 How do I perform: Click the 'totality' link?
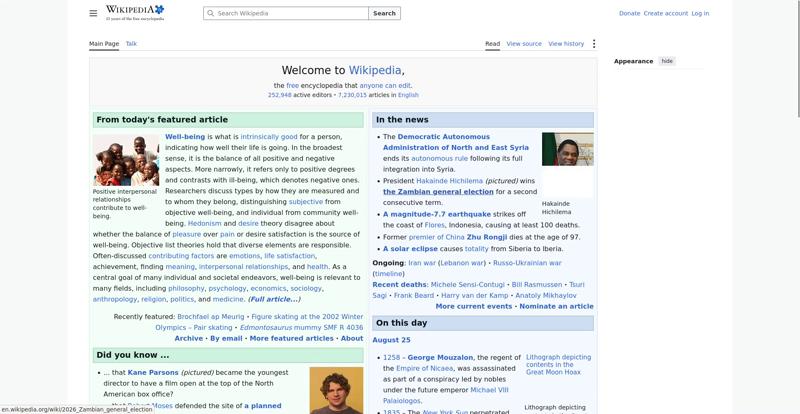[x=477, y=249]
